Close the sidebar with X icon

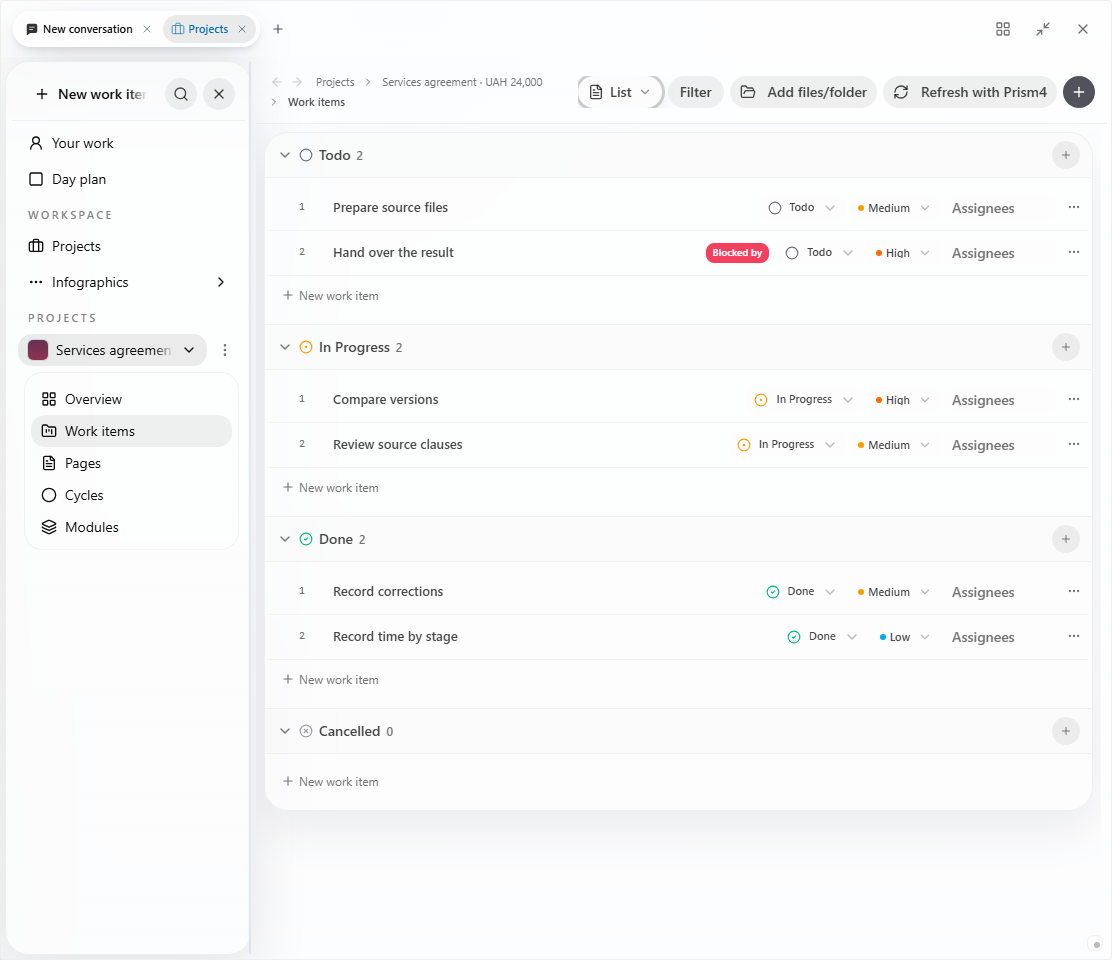click(219, 94)
